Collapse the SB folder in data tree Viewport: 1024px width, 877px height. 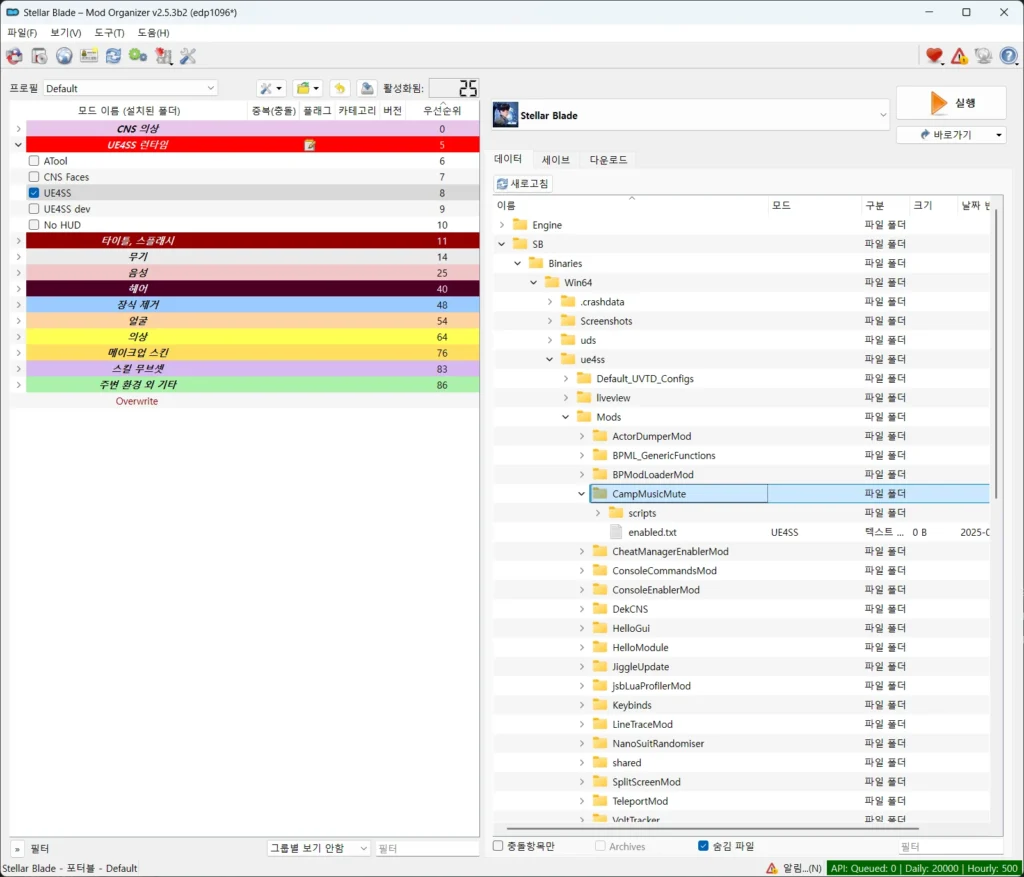click(502, 244)
